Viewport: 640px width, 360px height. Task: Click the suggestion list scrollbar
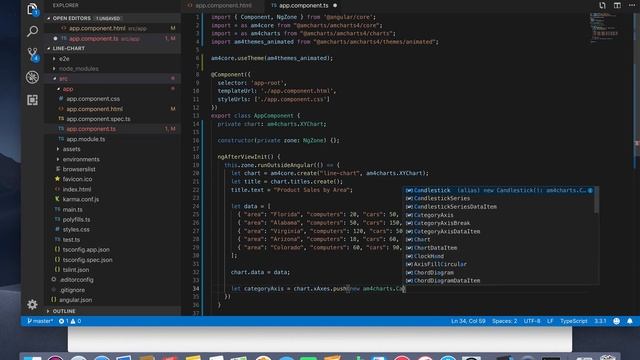pos(596,200)
